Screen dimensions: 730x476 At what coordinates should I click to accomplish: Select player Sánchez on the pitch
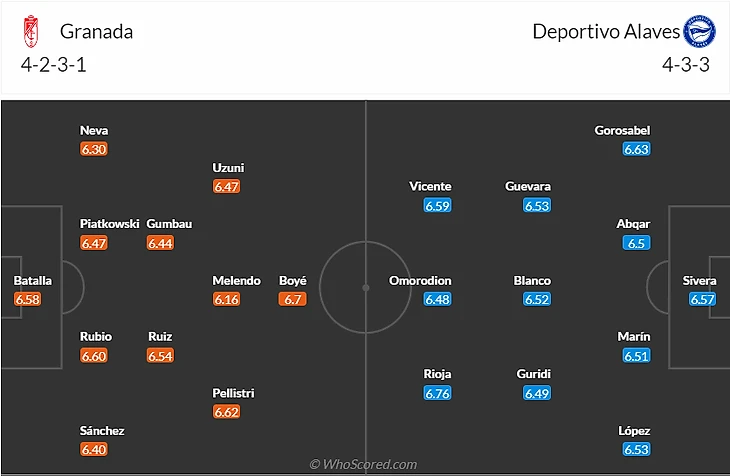102,431
